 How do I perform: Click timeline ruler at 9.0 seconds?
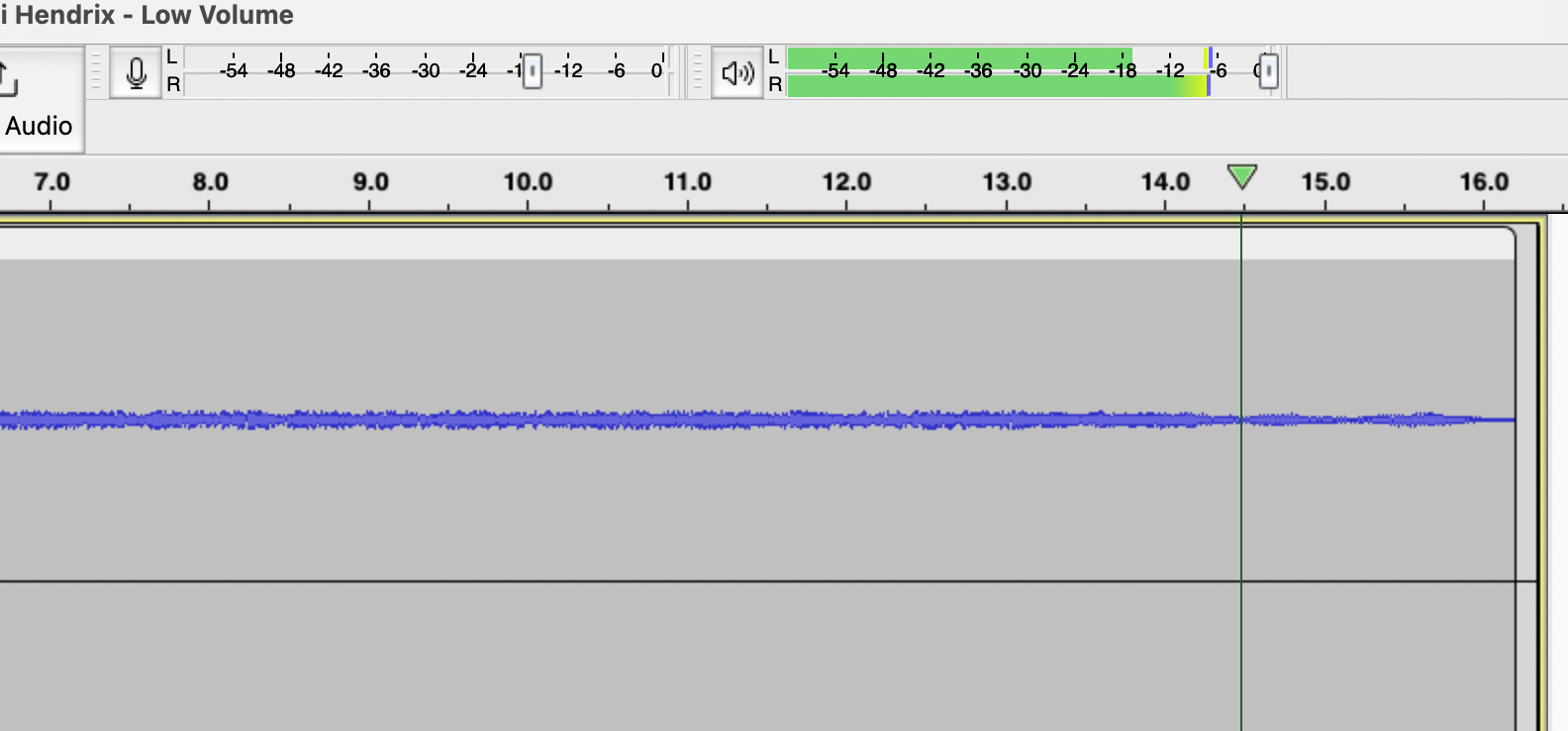370,182
